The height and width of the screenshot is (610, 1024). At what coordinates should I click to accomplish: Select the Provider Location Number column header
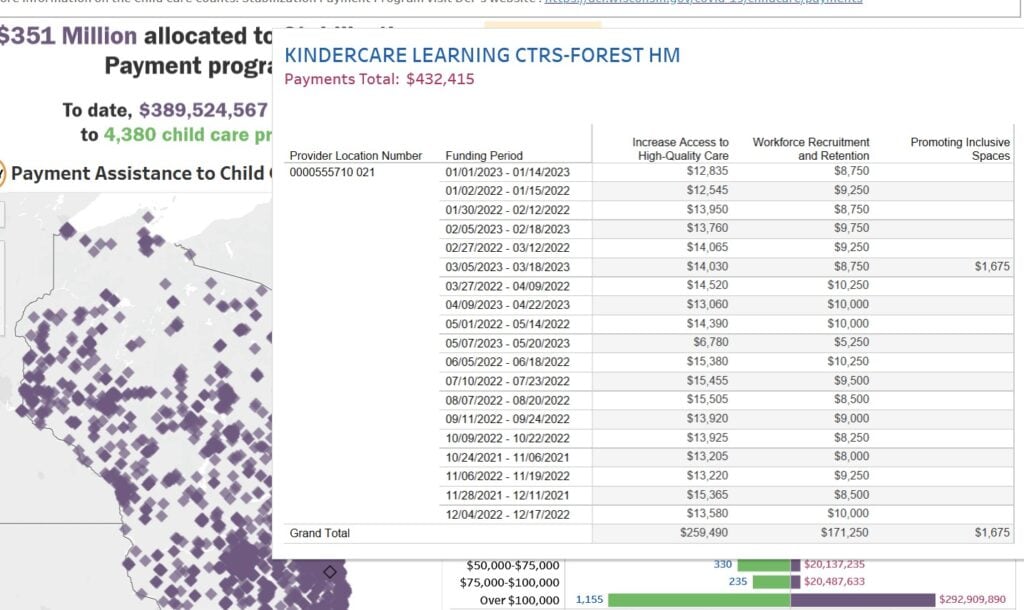coord(356,155)
